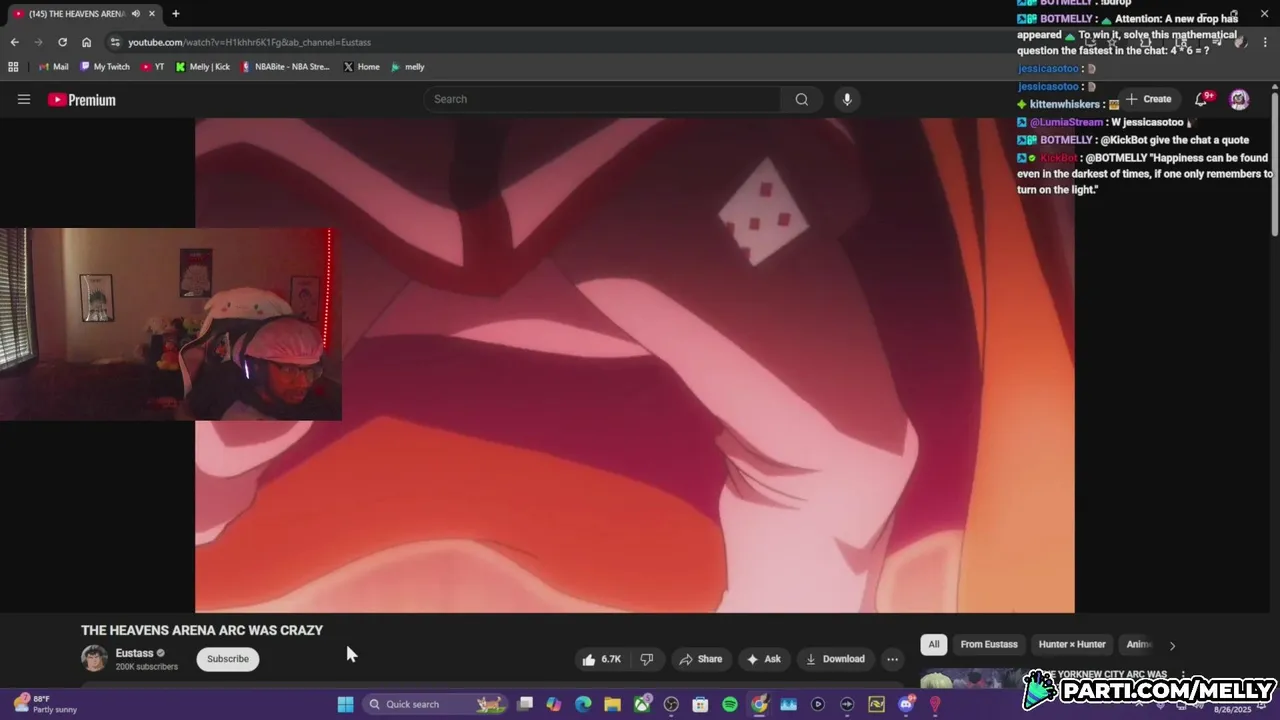Image resolution: width=1280 pixels, height=720 pixels.
Task: Select the Hunter × Hunter chip
Action: tap(1072, 645)
